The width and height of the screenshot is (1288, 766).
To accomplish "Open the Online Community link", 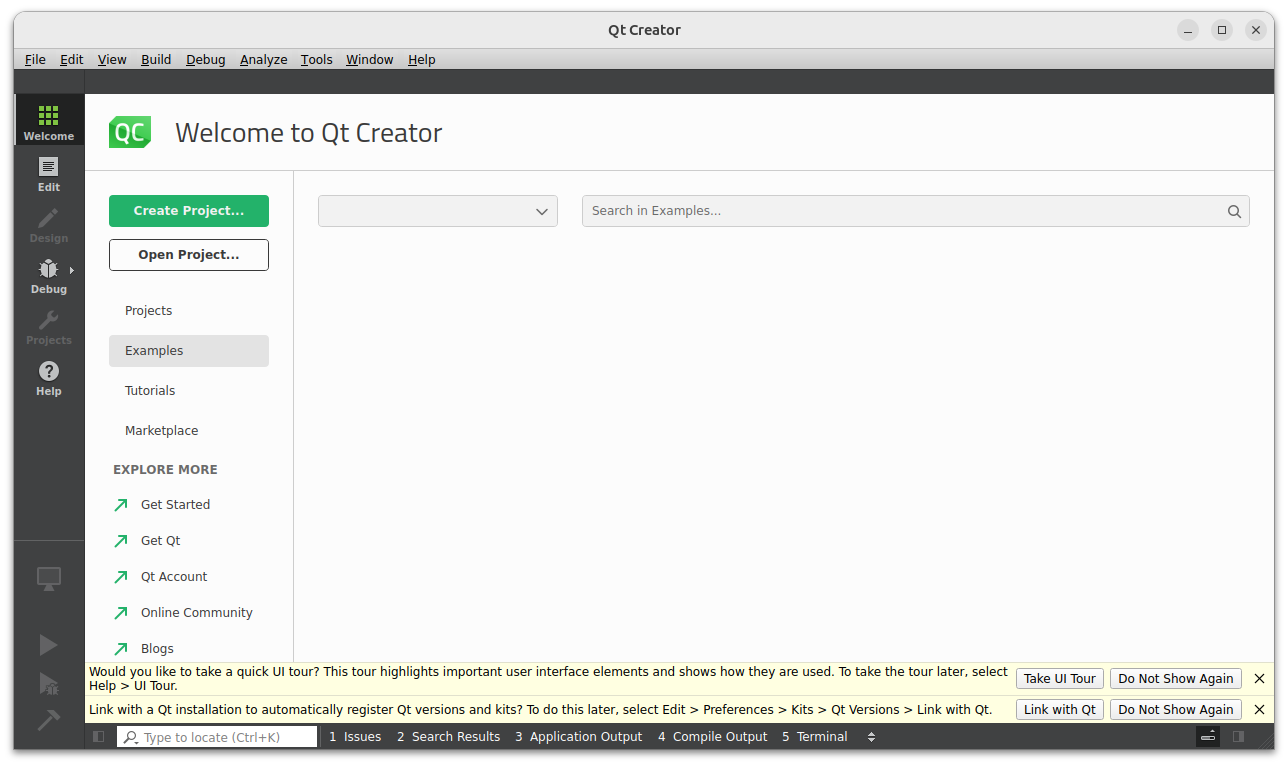I will pos(196,613).
